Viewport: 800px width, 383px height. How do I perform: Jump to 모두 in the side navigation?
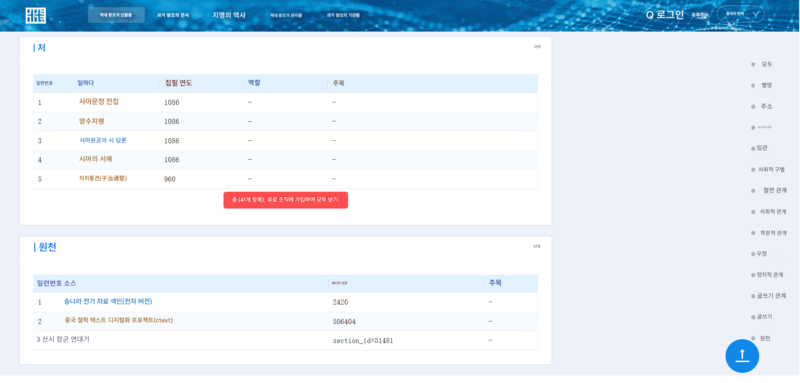tap(766, 64)
